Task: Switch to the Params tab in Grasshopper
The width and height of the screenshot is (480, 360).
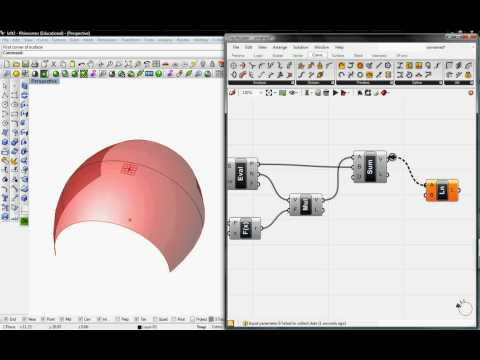Action: pyautogui.click(x=238, y=55)
